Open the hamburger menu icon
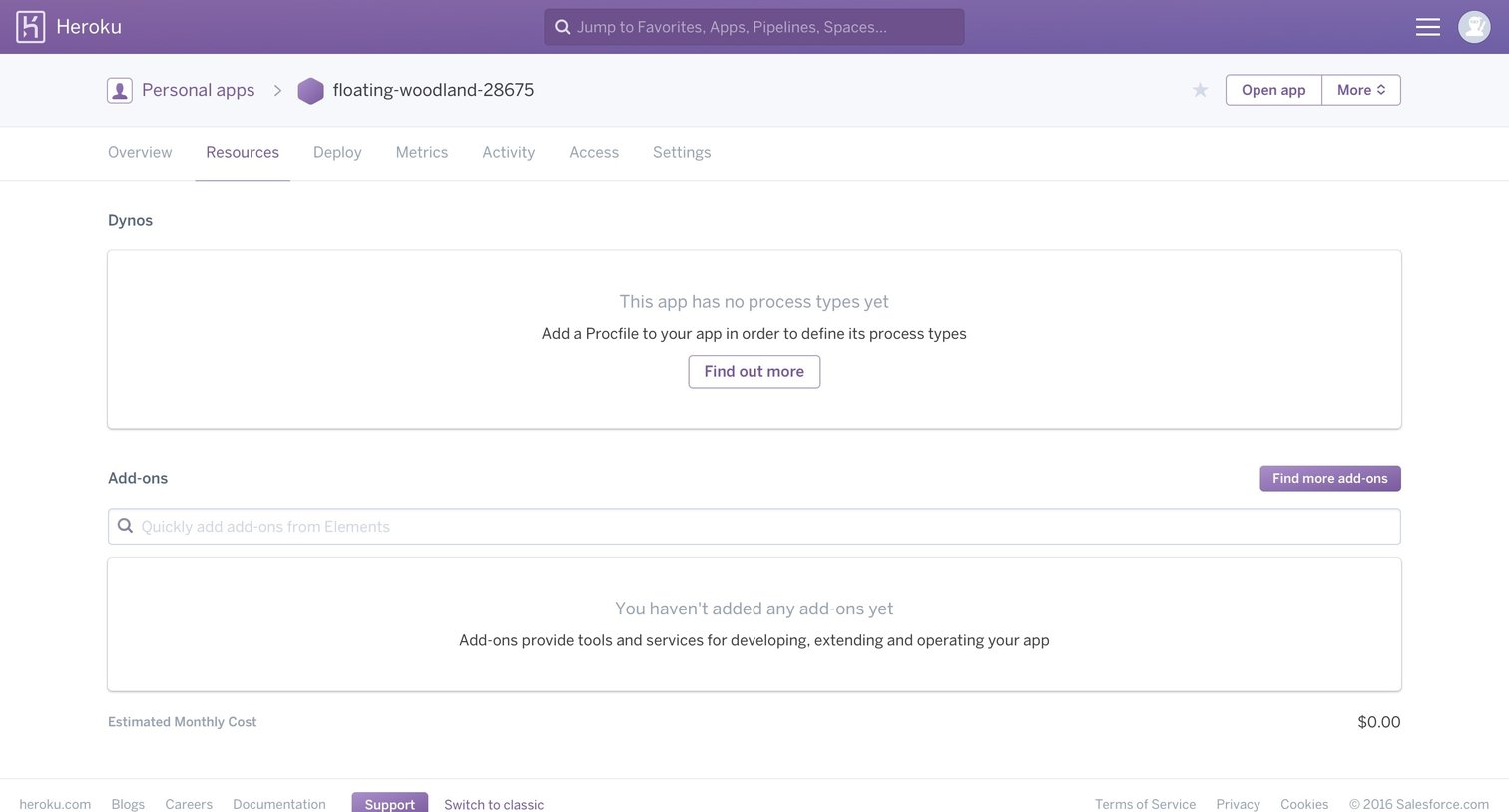The height and width of the screenshot is (812, 1509). pyautogui.click(x=1428, y=27)
